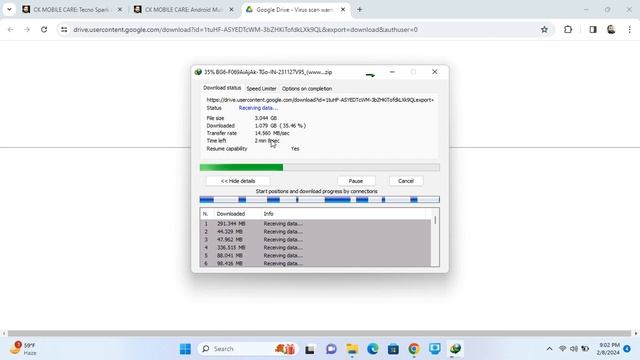This screenshot has height=360, width=640.
Task: Launch Microsoft Edge from the taskbar
Action: [x=372, y=349]
